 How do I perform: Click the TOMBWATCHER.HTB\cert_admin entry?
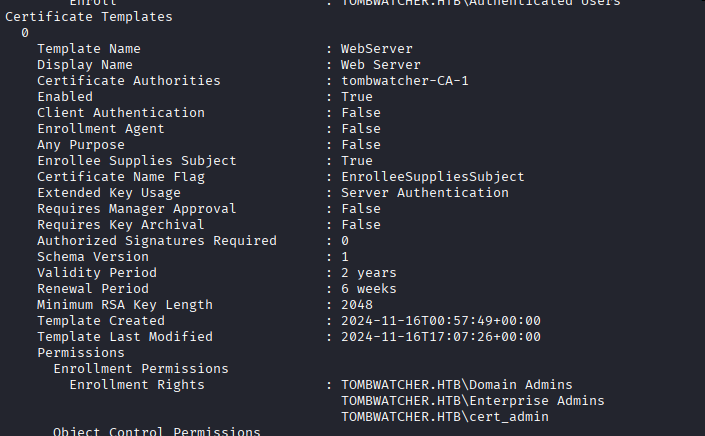[444, 417]
